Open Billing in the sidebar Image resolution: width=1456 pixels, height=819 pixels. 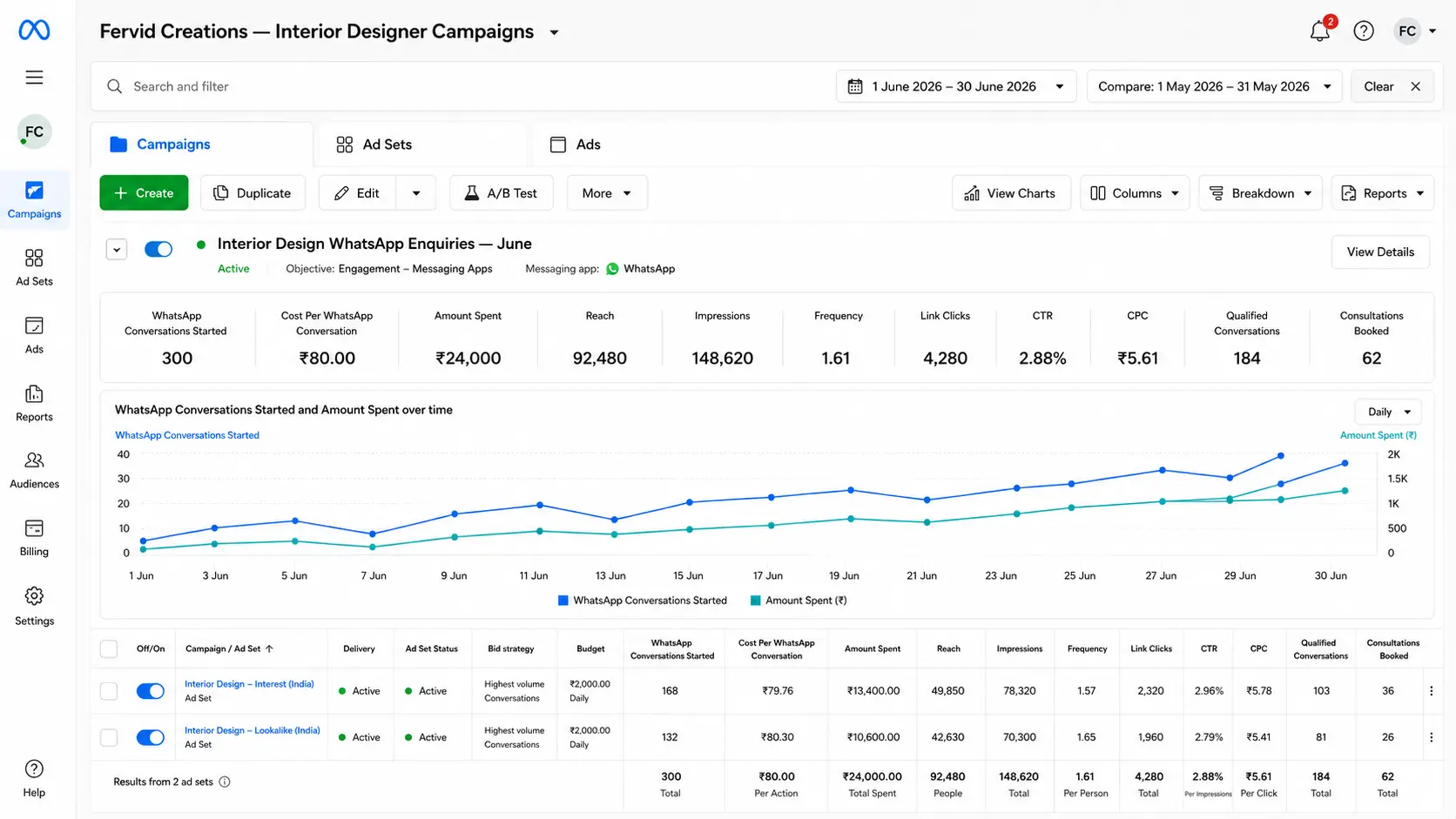point(34,537)
